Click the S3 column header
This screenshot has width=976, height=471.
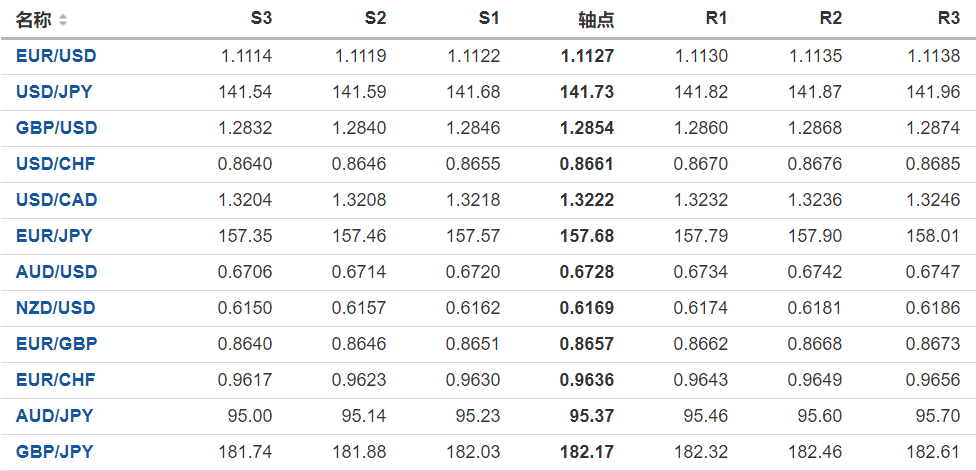tap(261, 19)
